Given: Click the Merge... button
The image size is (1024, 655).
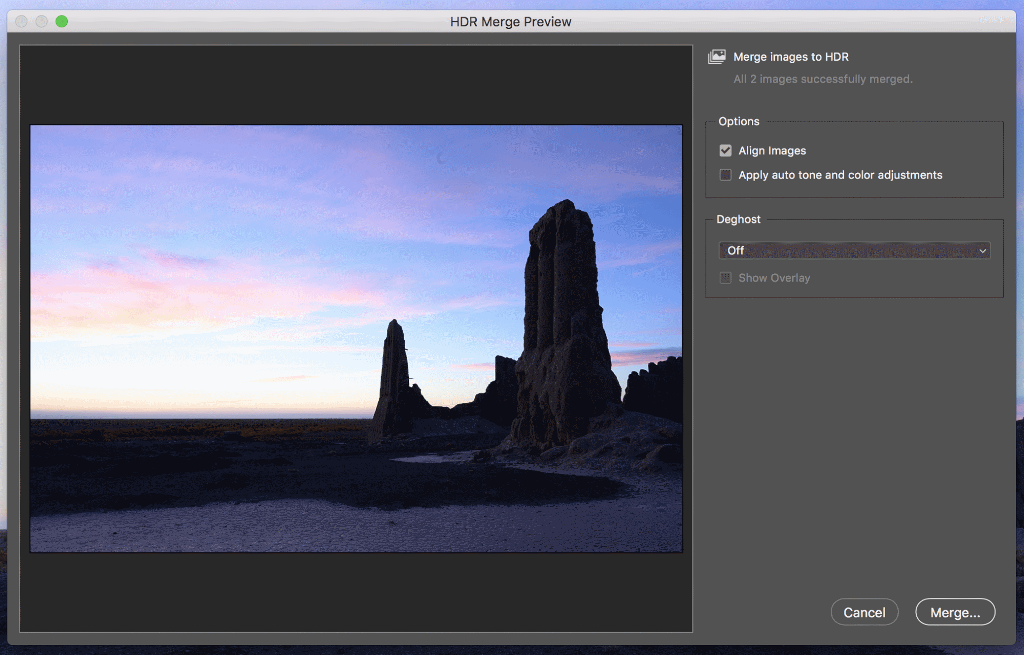Looking at the screenshot, I should point(954,612).
